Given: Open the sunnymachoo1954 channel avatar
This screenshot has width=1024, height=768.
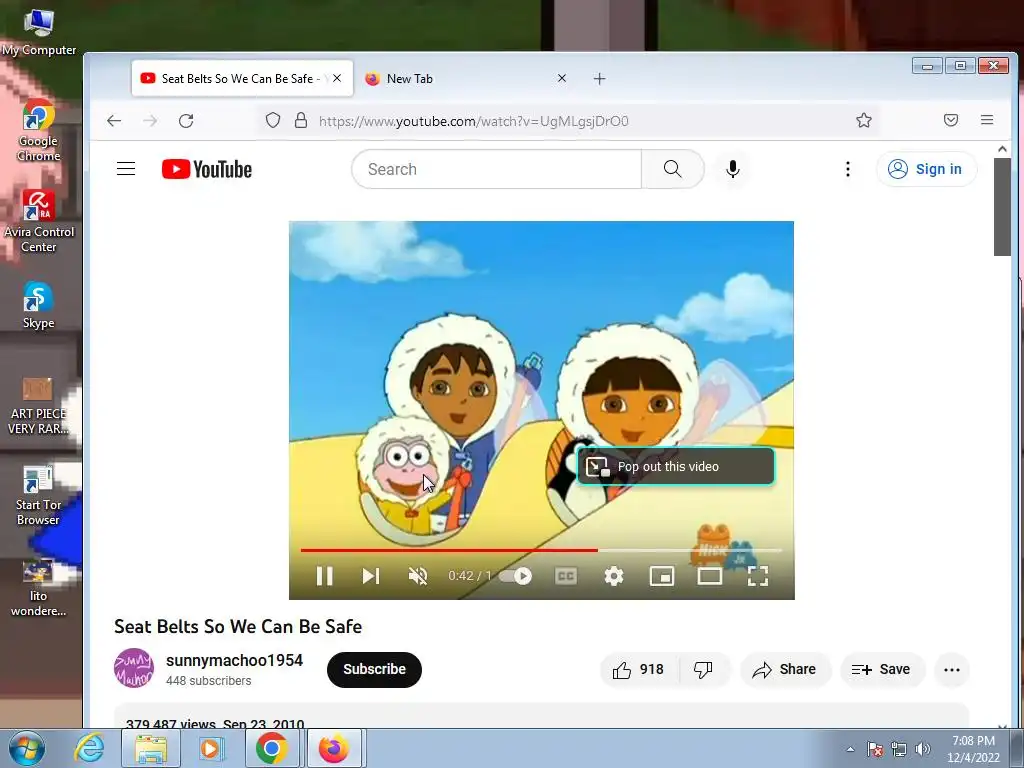Looking at the screenshot, I should pyautogui.click(x=134, y=668).
